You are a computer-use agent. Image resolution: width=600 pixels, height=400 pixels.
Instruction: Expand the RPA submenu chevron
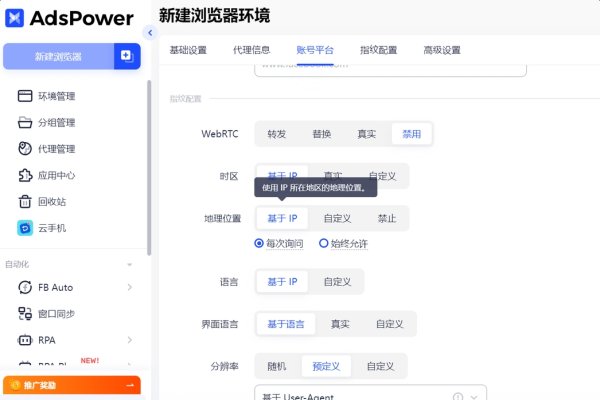tap(130, 340)
